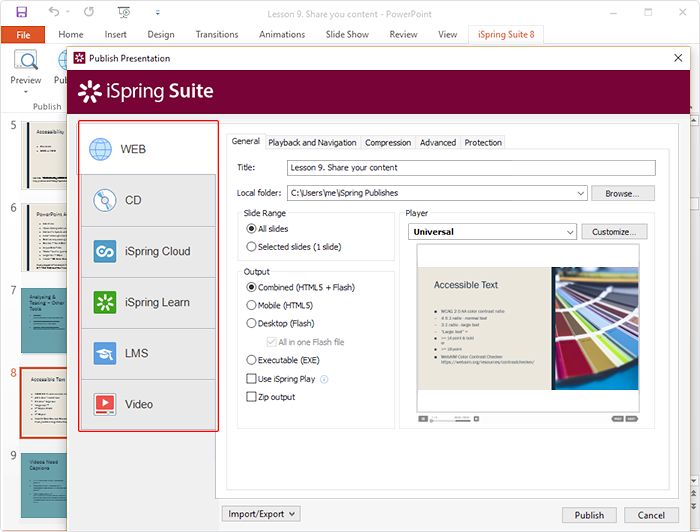Pick the iSpring Learn green icon
Viewport: 700px width, 532px height.
tap(105, 302)
